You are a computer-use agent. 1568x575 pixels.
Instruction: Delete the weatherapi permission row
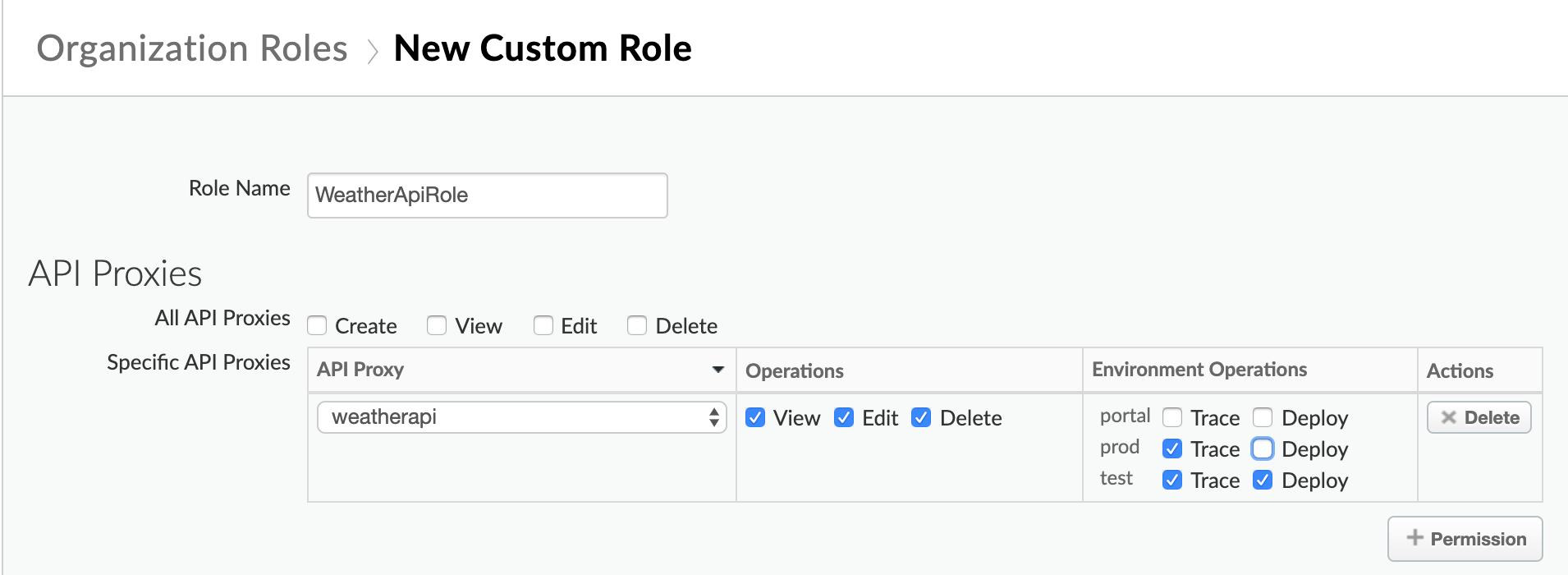point(1479,417)
